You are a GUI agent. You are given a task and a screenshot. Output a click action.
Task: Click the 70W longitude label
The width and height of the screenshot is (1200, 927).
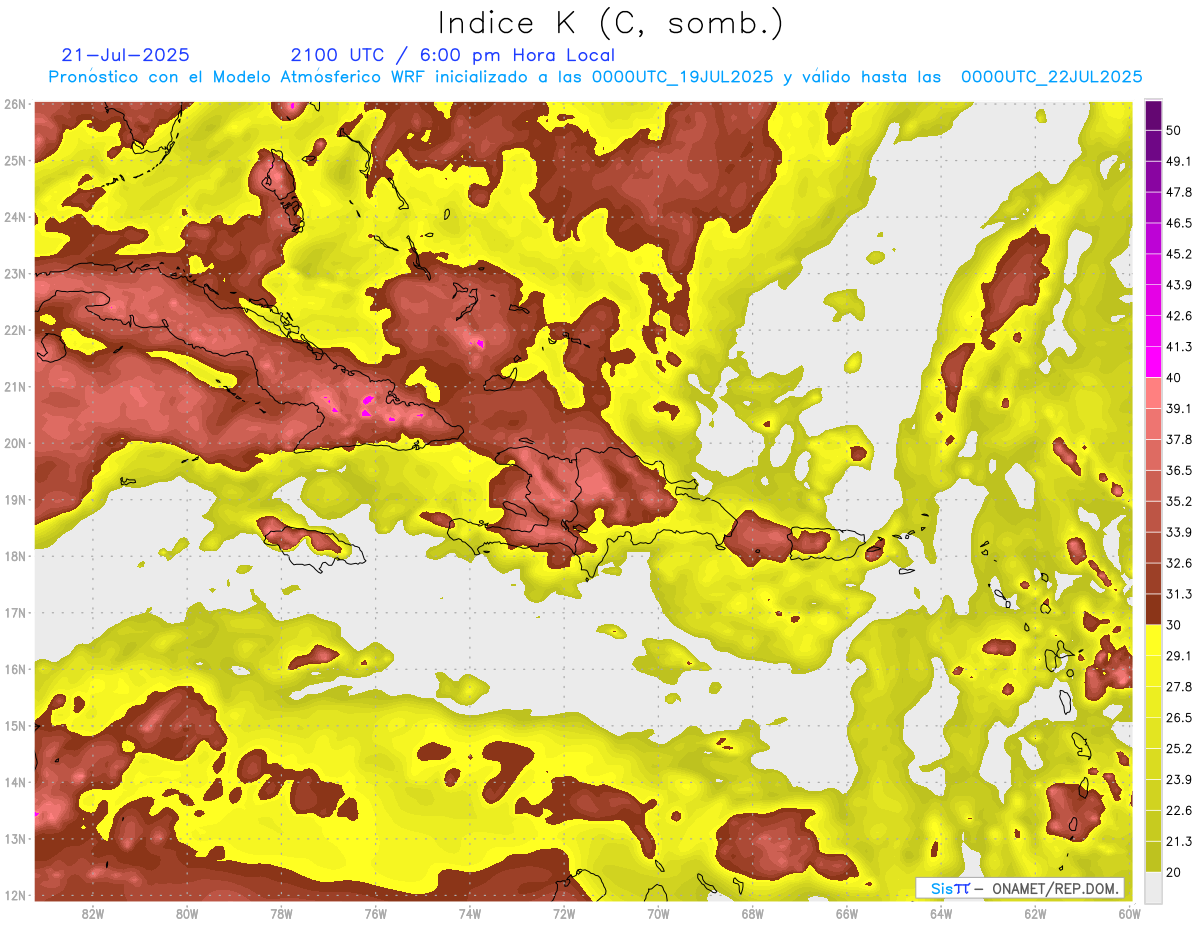(658, 914)
